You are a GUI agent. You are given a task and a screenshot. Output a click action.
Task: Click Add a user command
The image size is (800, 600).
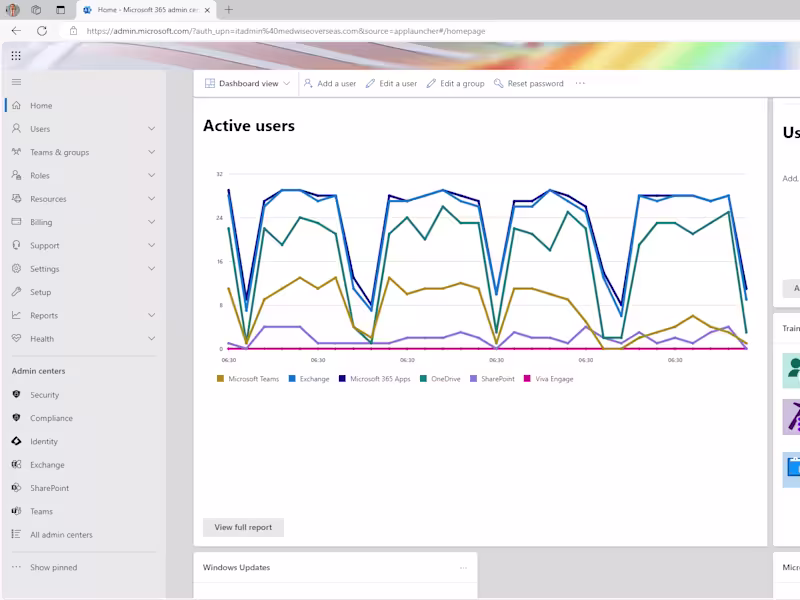[x=330, y=83]
